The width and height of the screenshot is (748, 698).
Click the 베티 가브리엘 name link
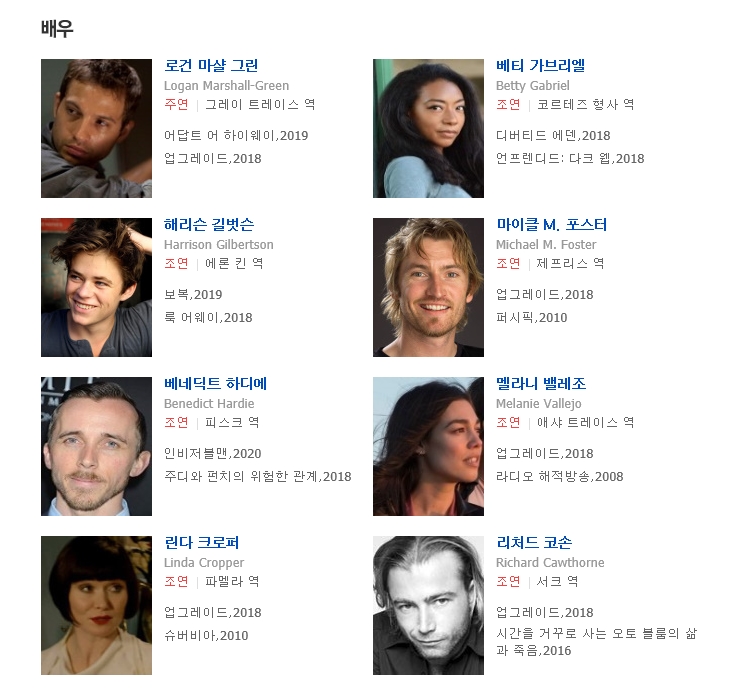(x=540, y=65)
